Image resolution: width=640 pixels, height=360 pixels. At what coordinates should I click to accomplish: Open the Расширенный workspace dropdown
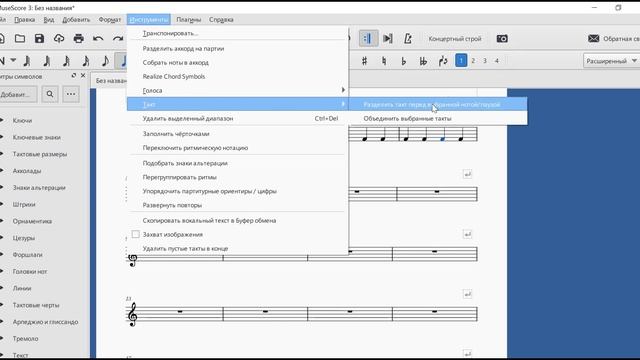611,61
